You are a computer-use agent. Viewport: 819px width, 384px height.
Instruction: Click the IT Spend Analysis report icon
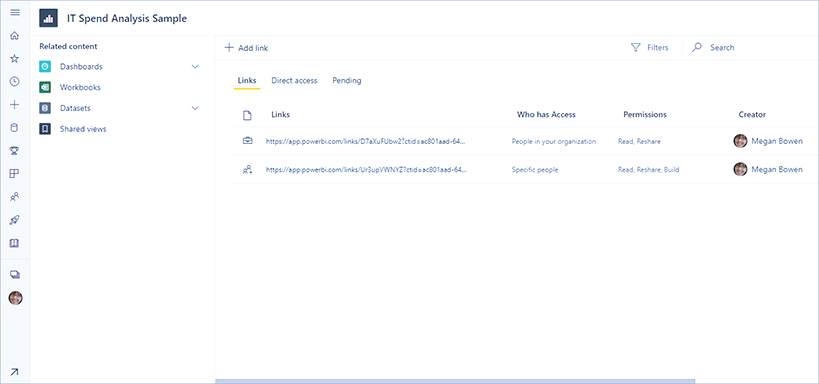click(49, 18)
